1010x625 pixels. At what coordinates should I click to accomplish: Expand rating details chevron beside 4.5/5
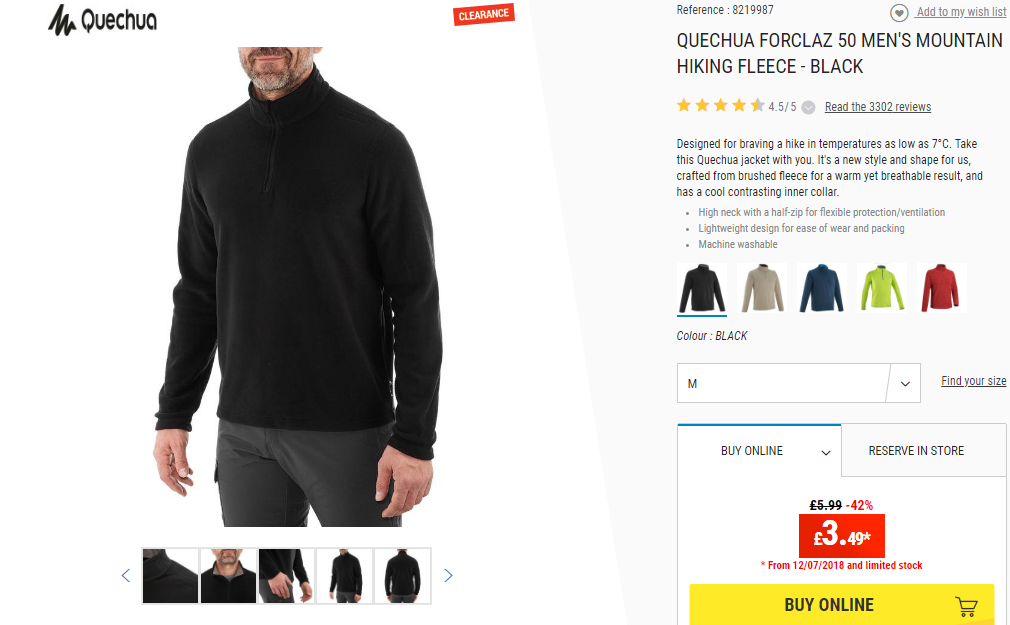[808, 107]
